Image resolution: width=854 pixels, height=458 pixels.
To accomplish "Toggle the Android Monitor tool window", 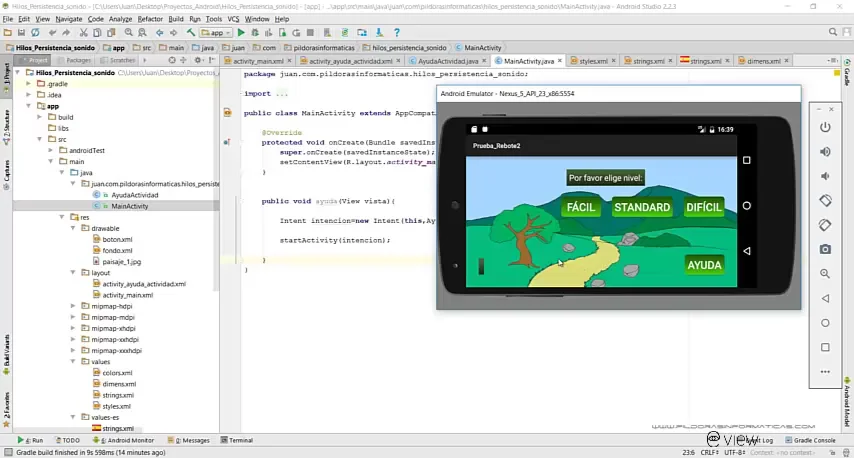I will pyautogui.click(x=124, y=440).
